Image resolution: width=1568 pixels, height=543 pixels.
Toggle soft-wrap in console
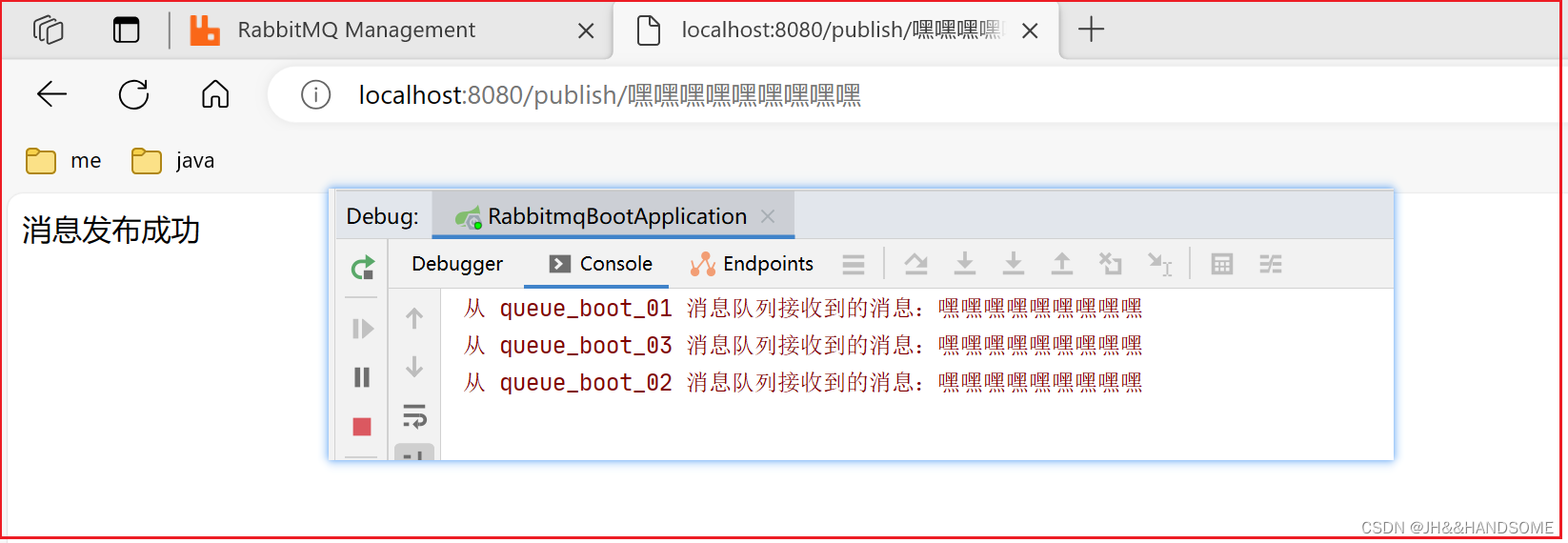[x=414, y=416]
